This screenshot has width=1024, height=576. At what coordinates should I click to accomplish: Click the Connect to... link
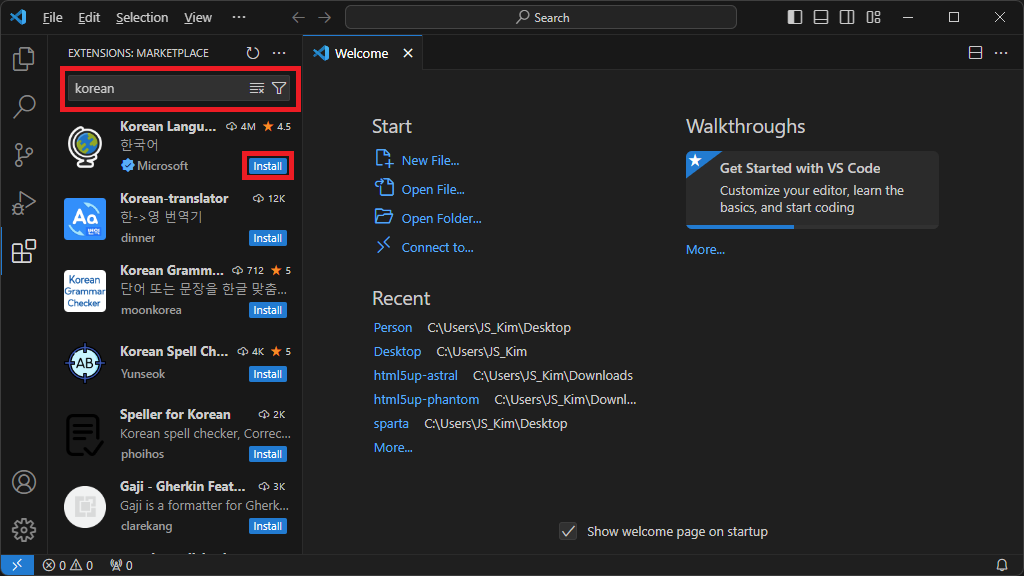(437, 248)
